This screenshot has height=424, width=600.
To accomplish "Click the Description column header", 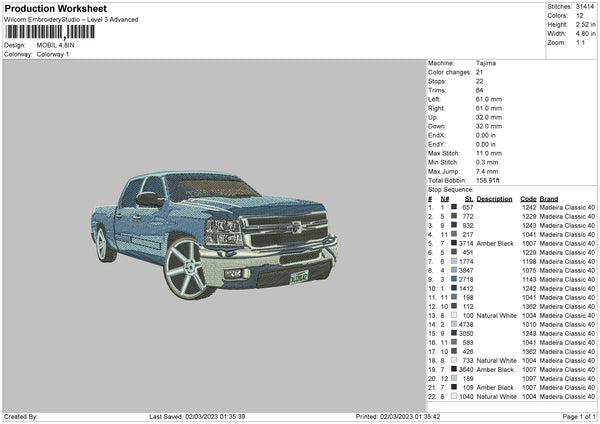I will (x=494, y=198).
